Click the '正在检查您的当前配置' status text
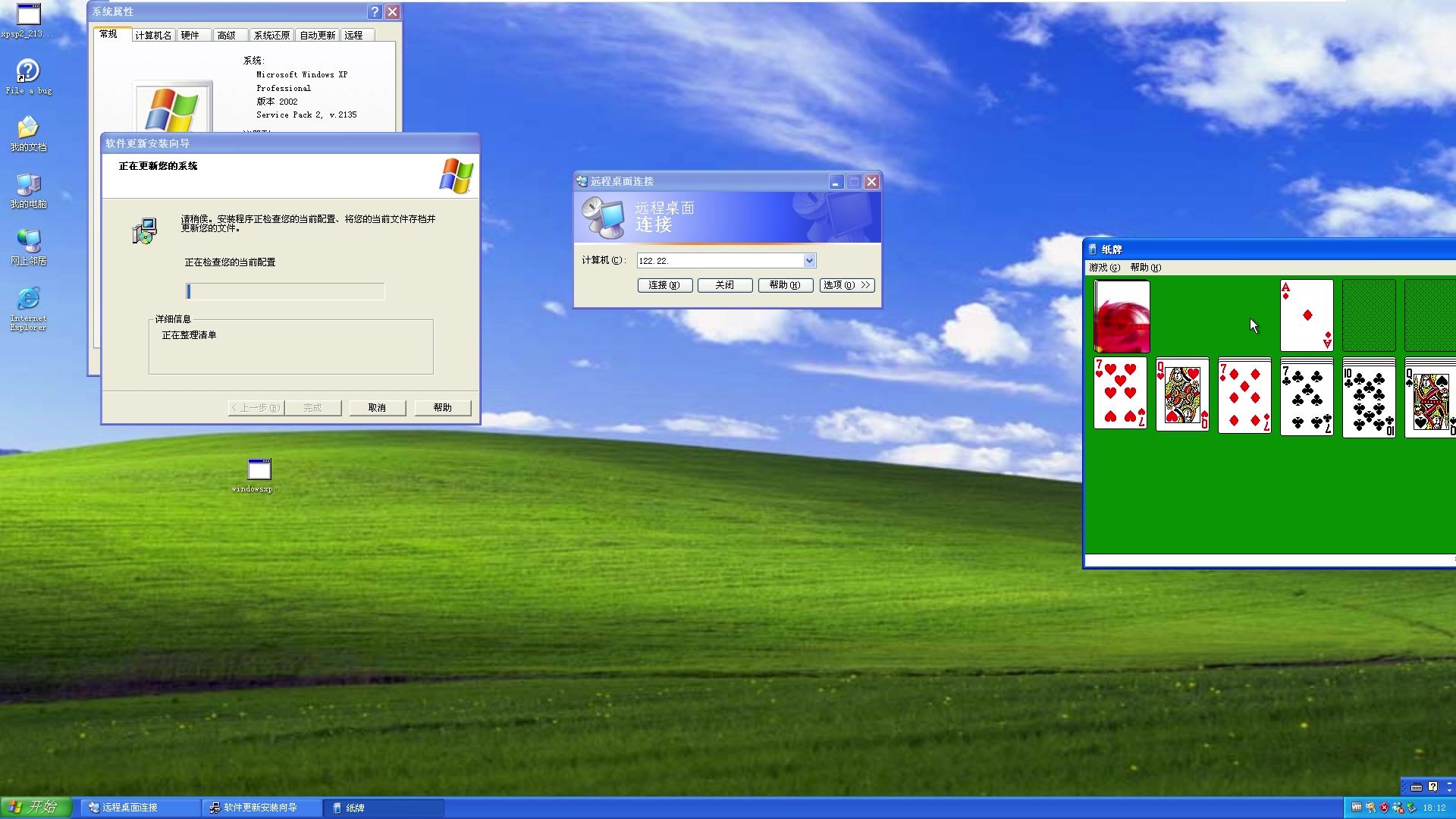This screenshot has height=819, width=1456. point(230,262)
